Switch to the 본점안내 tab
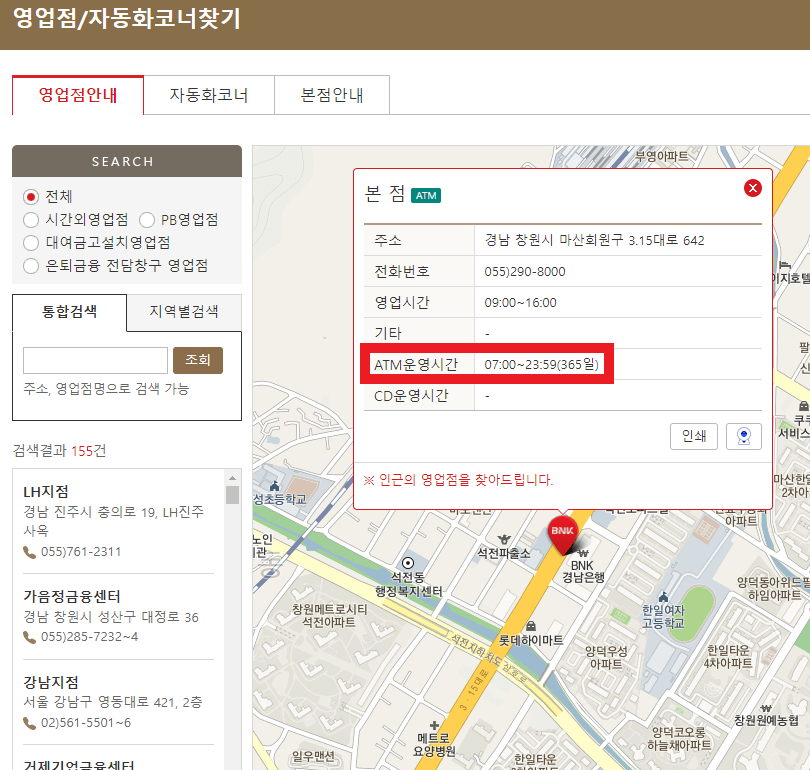 coord(331,95)
